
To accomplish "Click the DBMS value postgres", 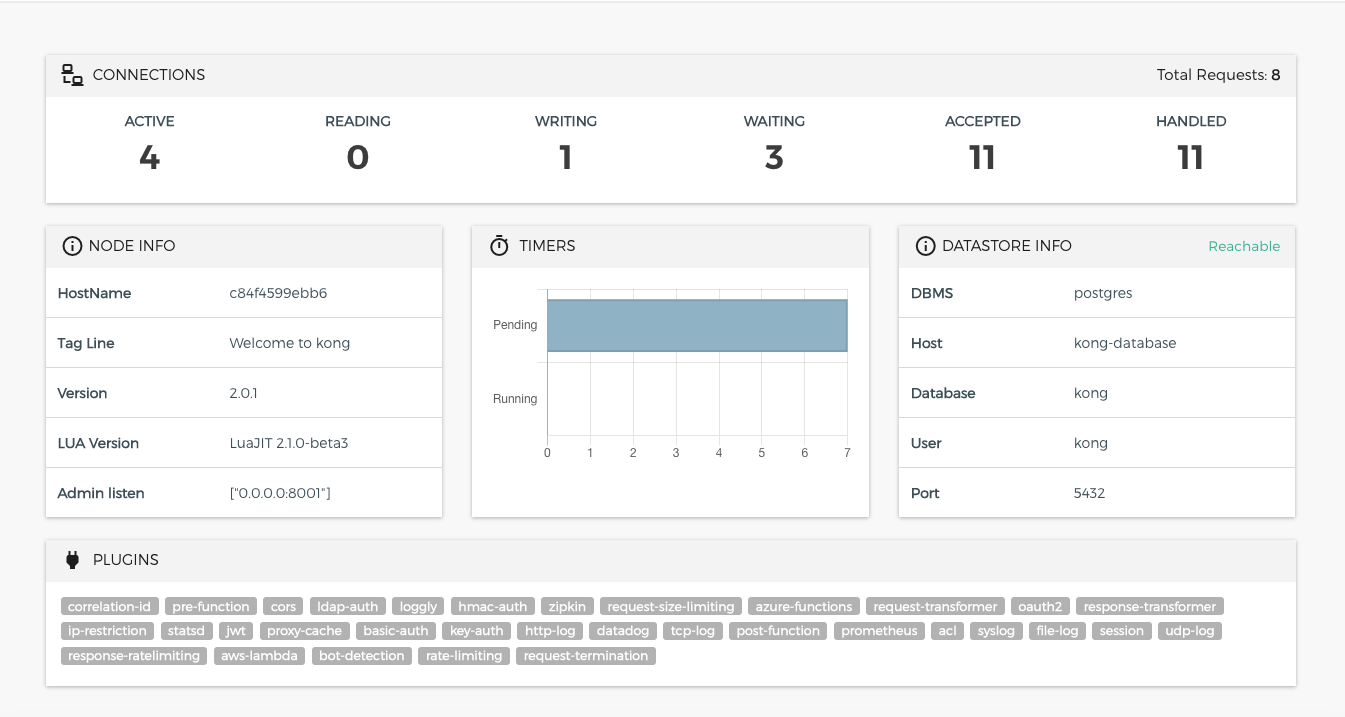I will tap(1103, 294).
